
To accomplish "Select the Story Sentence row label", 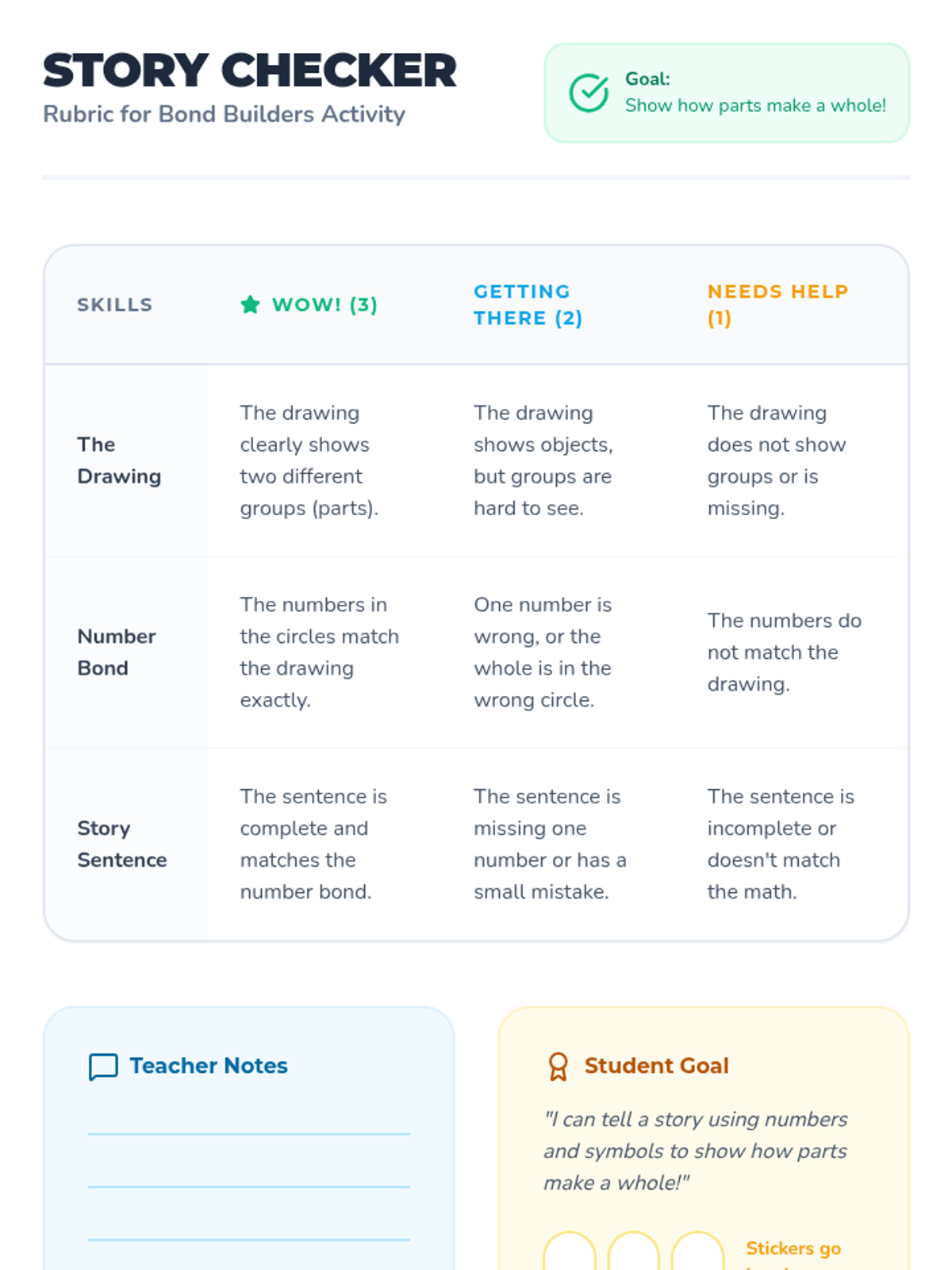I will coord(121,844).
